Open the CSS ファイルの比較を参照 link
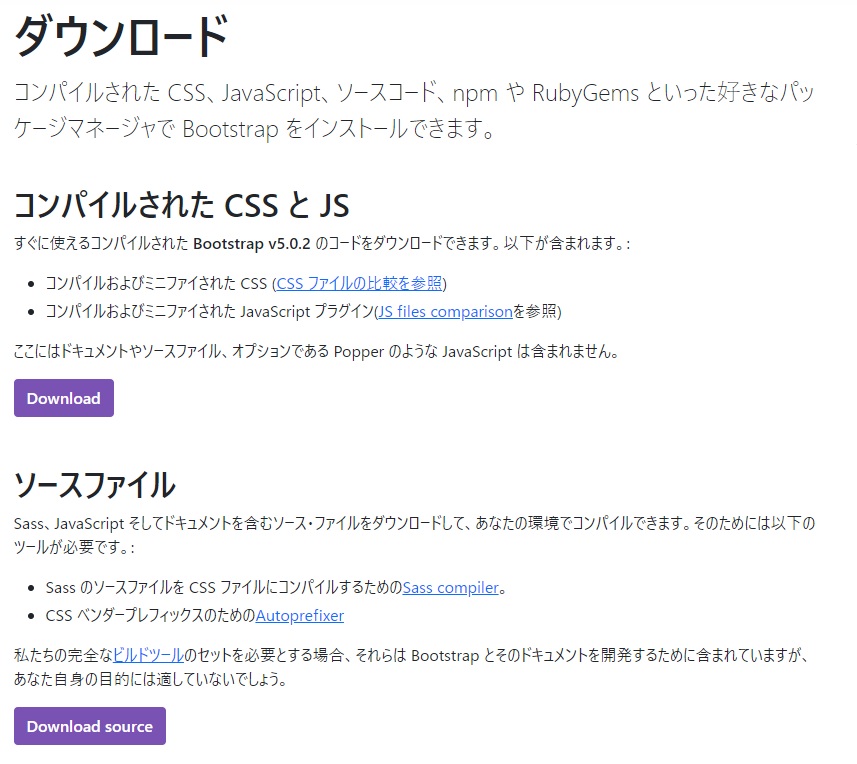Screen dimensions: 857x764 coord(359,284)
